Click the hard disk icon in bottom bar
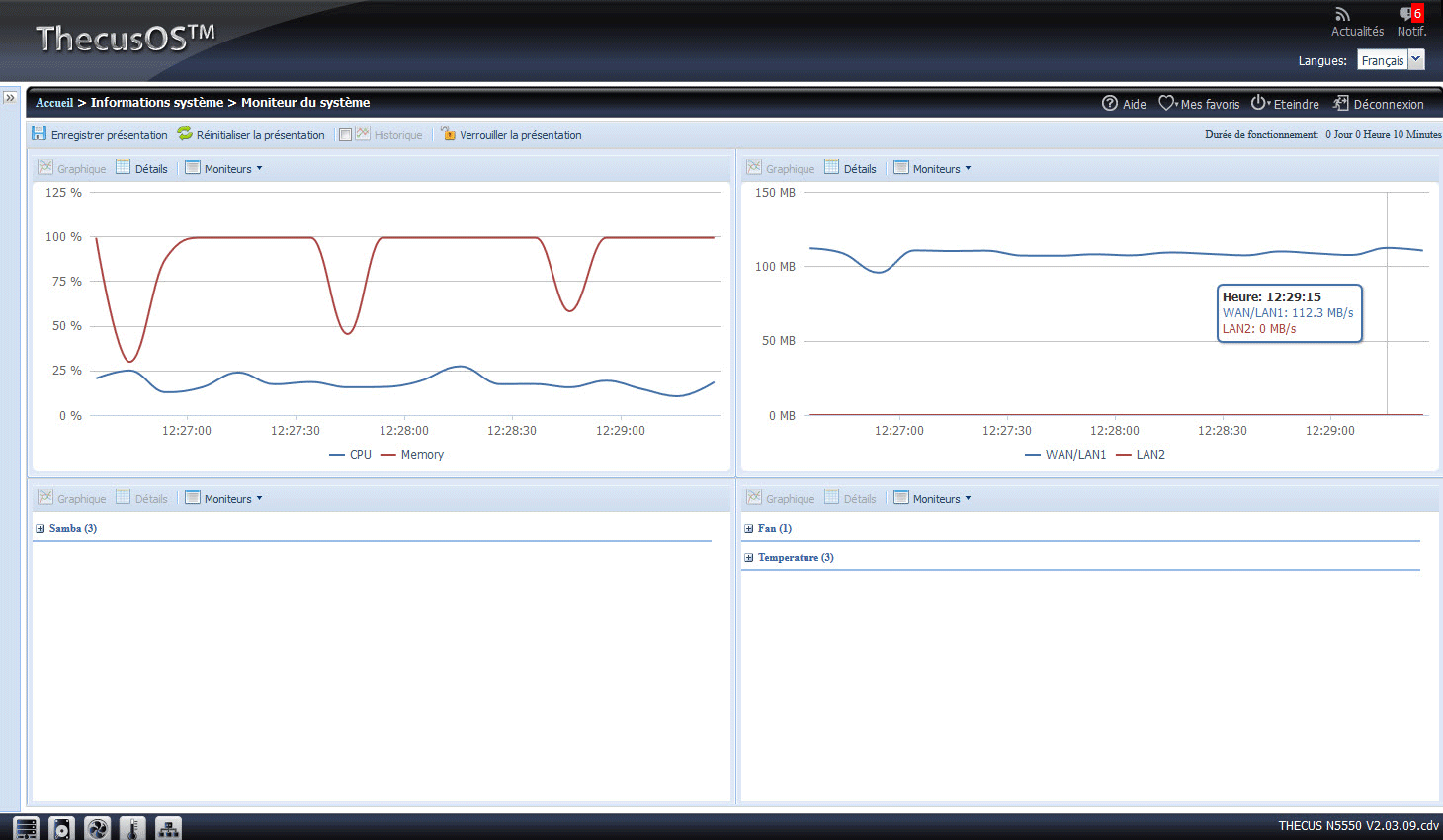The width and height of the screenshot is (1443, 840). [61, 828]
